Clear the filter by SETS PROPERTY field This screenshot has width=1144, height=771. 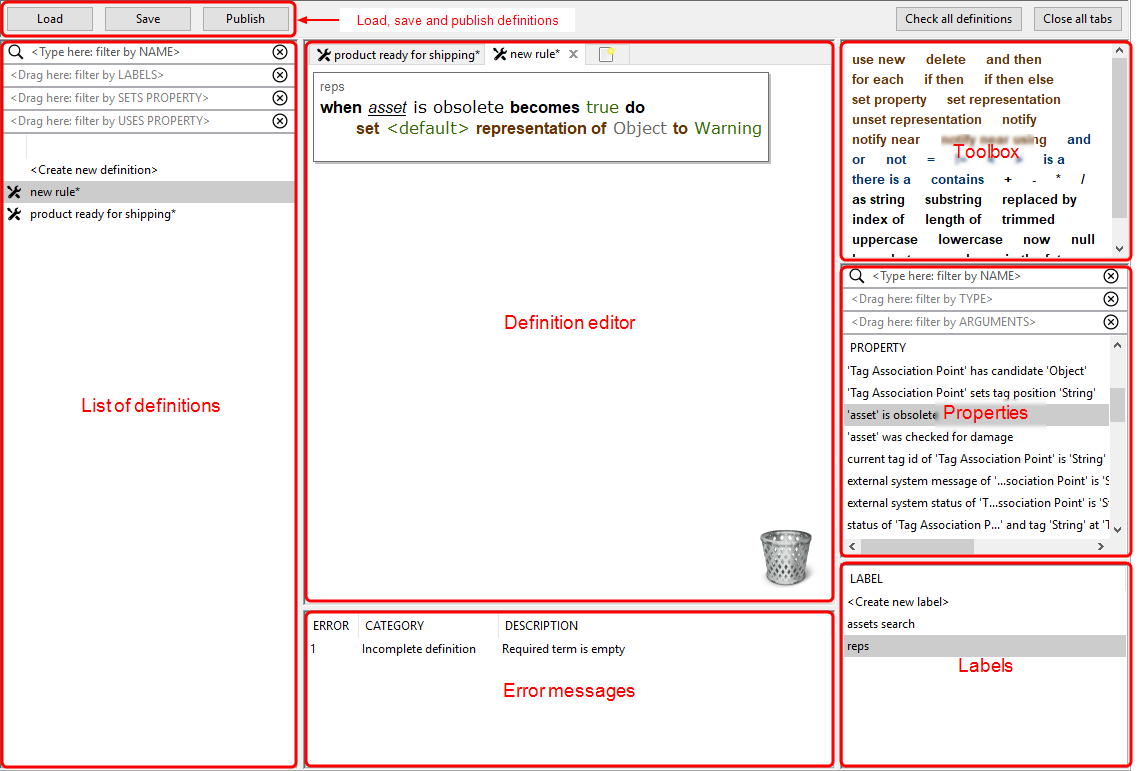(280, 98)
